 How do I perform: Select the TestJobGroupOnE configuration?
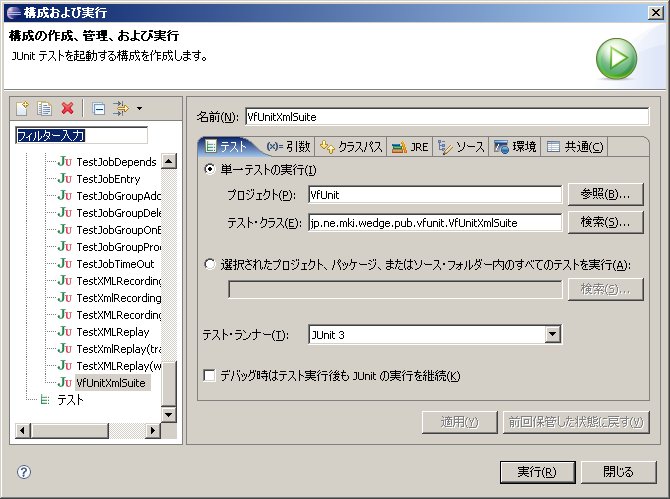click(x=118, y=230)
